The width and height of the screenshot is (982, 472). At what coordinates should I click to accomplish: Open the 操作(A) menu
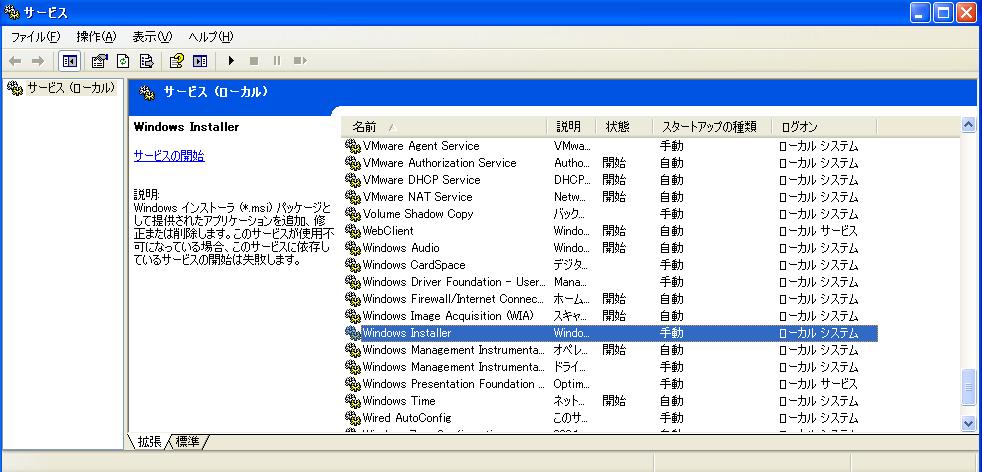96,37
